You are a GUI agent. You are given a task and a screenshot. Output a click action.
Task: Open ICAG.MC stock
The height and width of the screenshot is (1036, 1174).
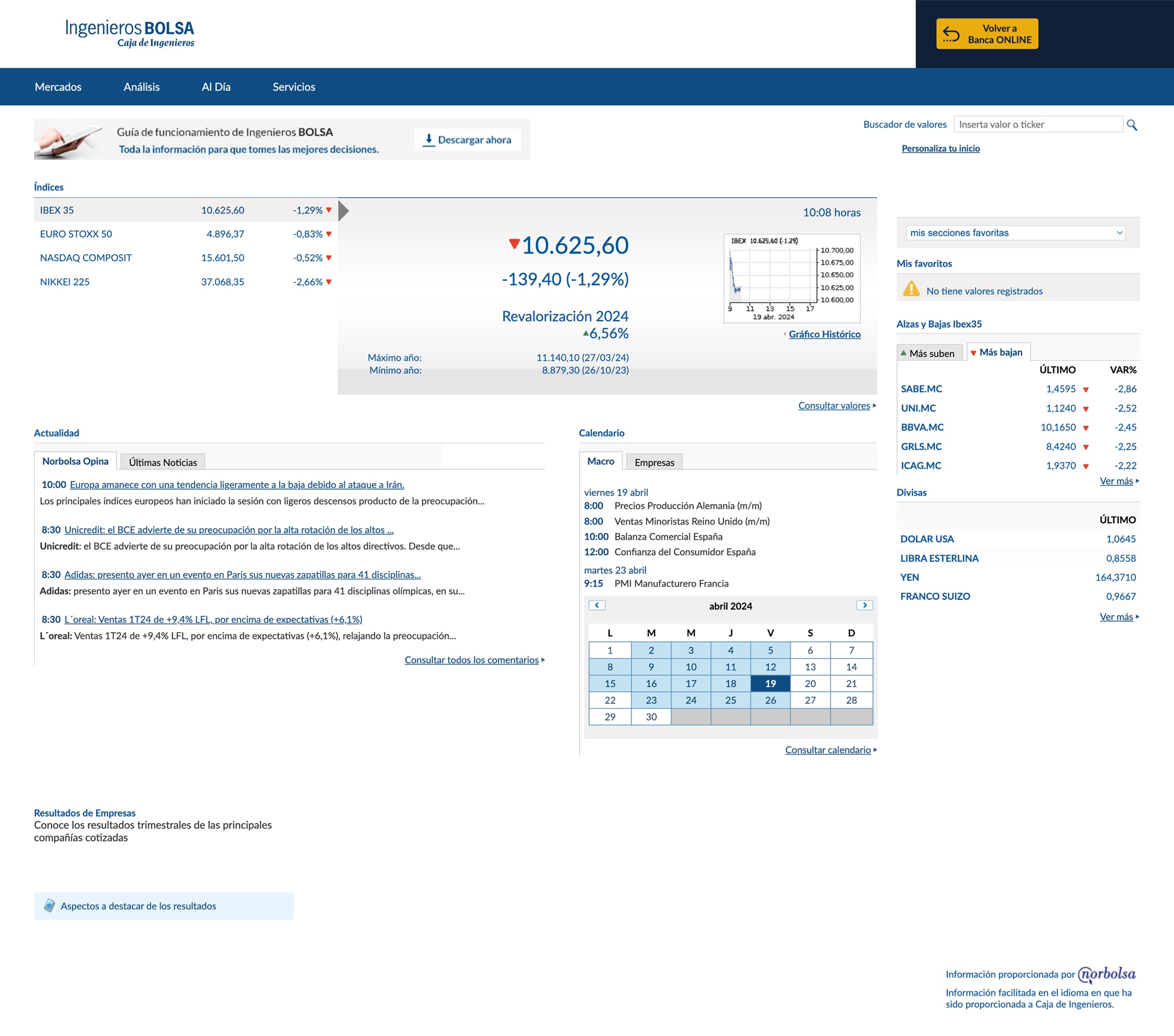[x=921, y=466]
